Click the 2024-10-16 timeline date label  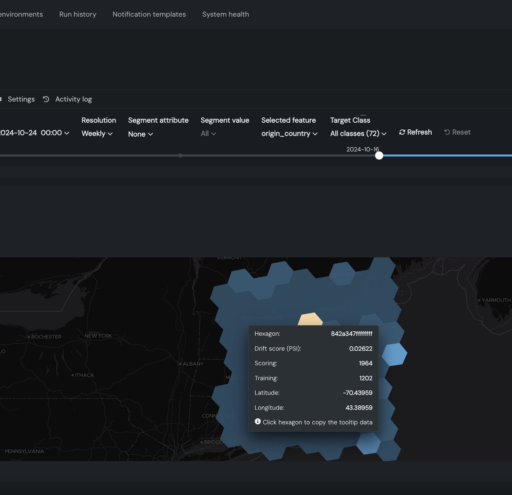click(363, 149)
